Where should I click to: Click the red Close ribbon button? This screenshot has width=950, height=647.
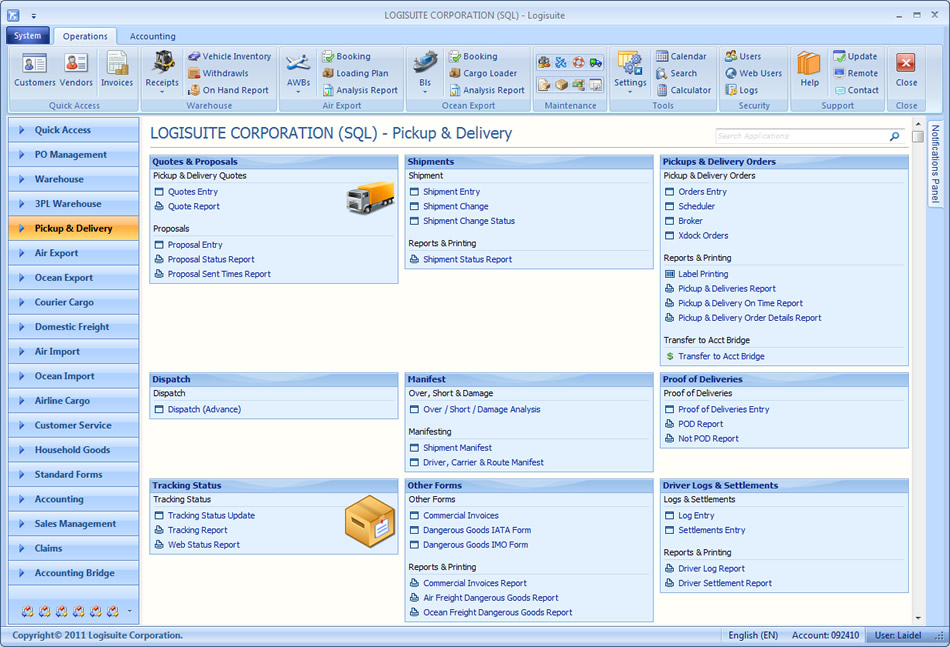tap(906, 70)
